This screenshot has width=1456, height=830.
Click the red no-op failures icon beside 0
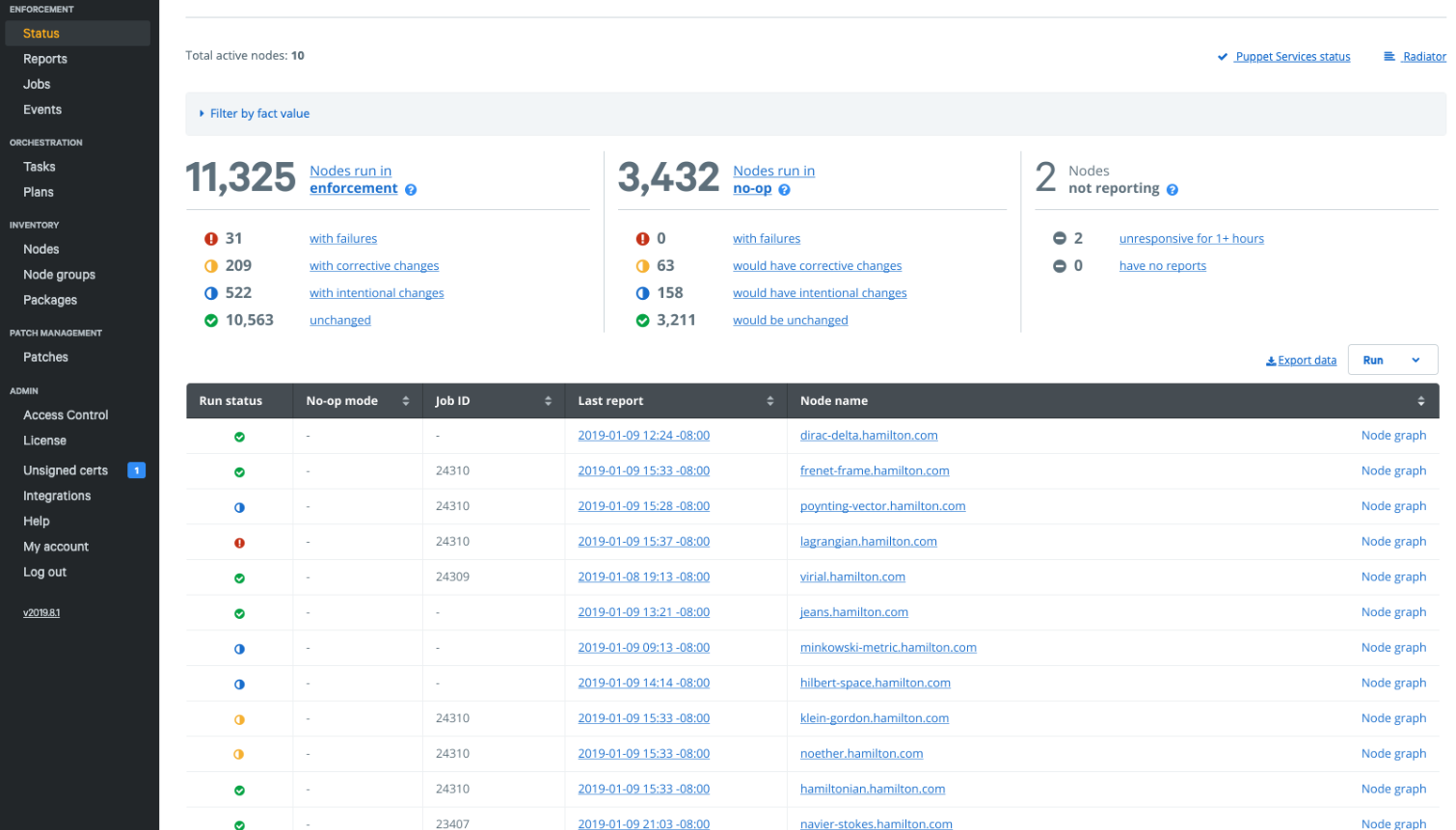coord(642,239)
